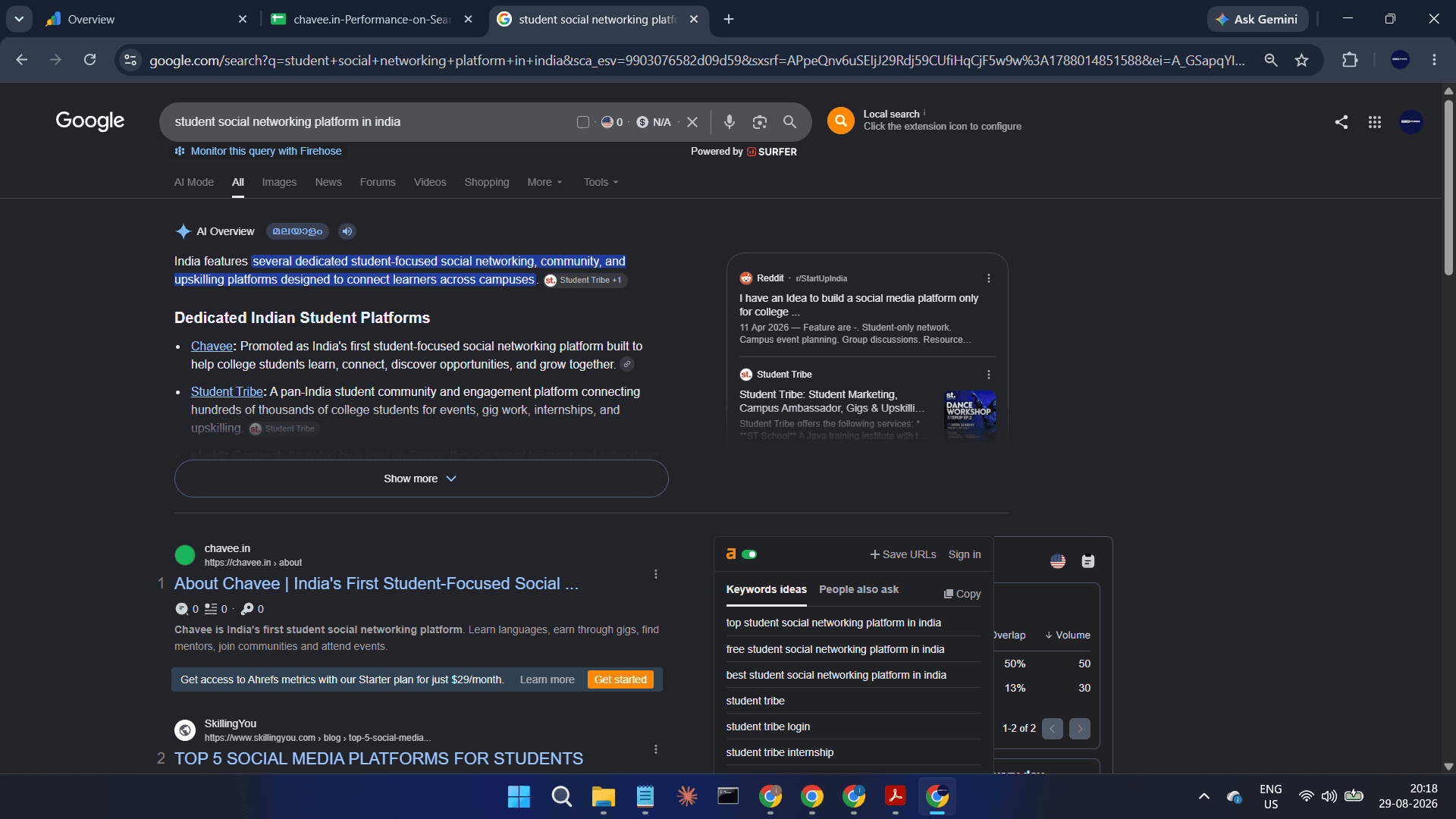The width and height of the screenshot is (1456, 819).
Task: Open the Tools dropdown
Action: (x=601, y=182)
